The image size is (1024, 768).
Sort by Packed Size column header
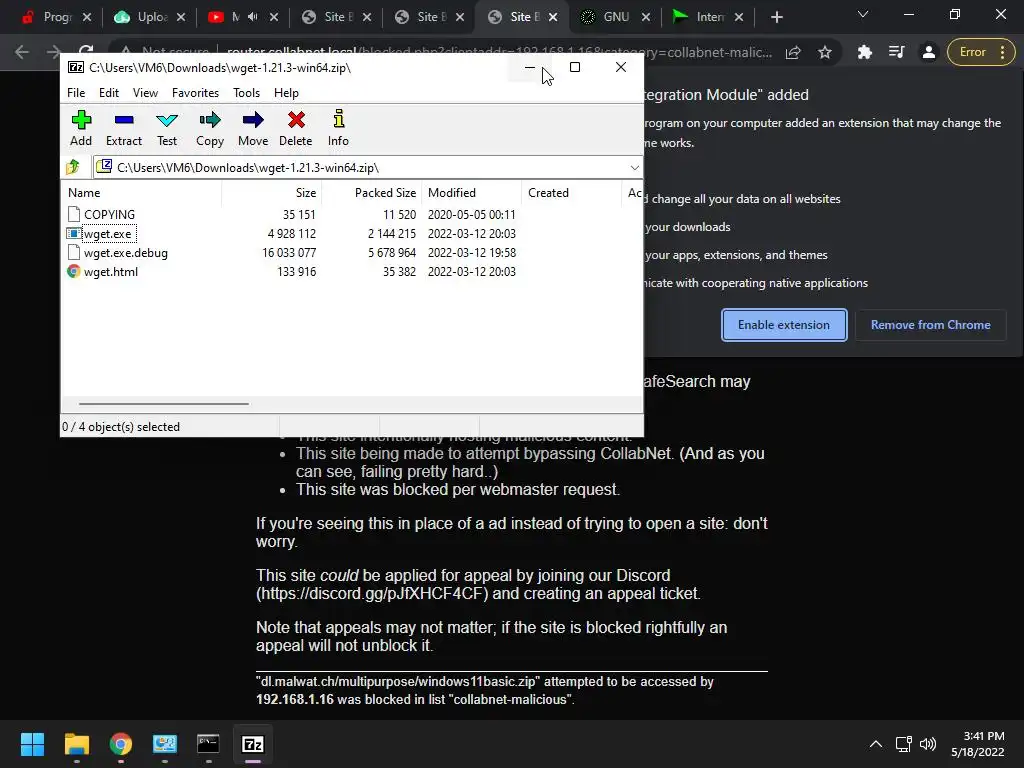372,193
